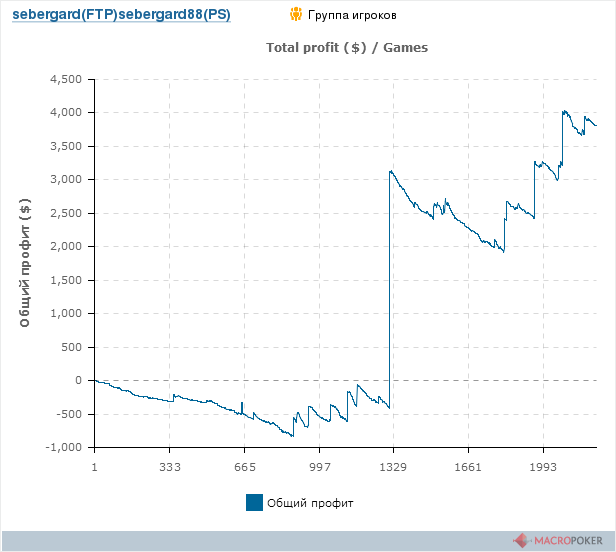Click the y-axis value 4,000
This screenshot has width=616, height=552.
(x=66, y=112)
